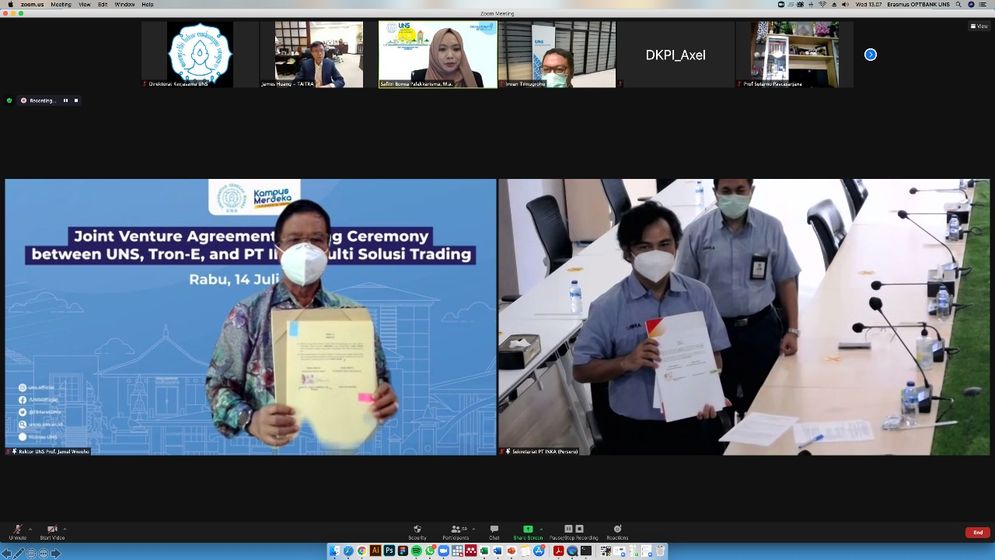995x560 pixels.
Task: Click Pause/Stop Recording in the toolbar
Action: tap(573, 531)
